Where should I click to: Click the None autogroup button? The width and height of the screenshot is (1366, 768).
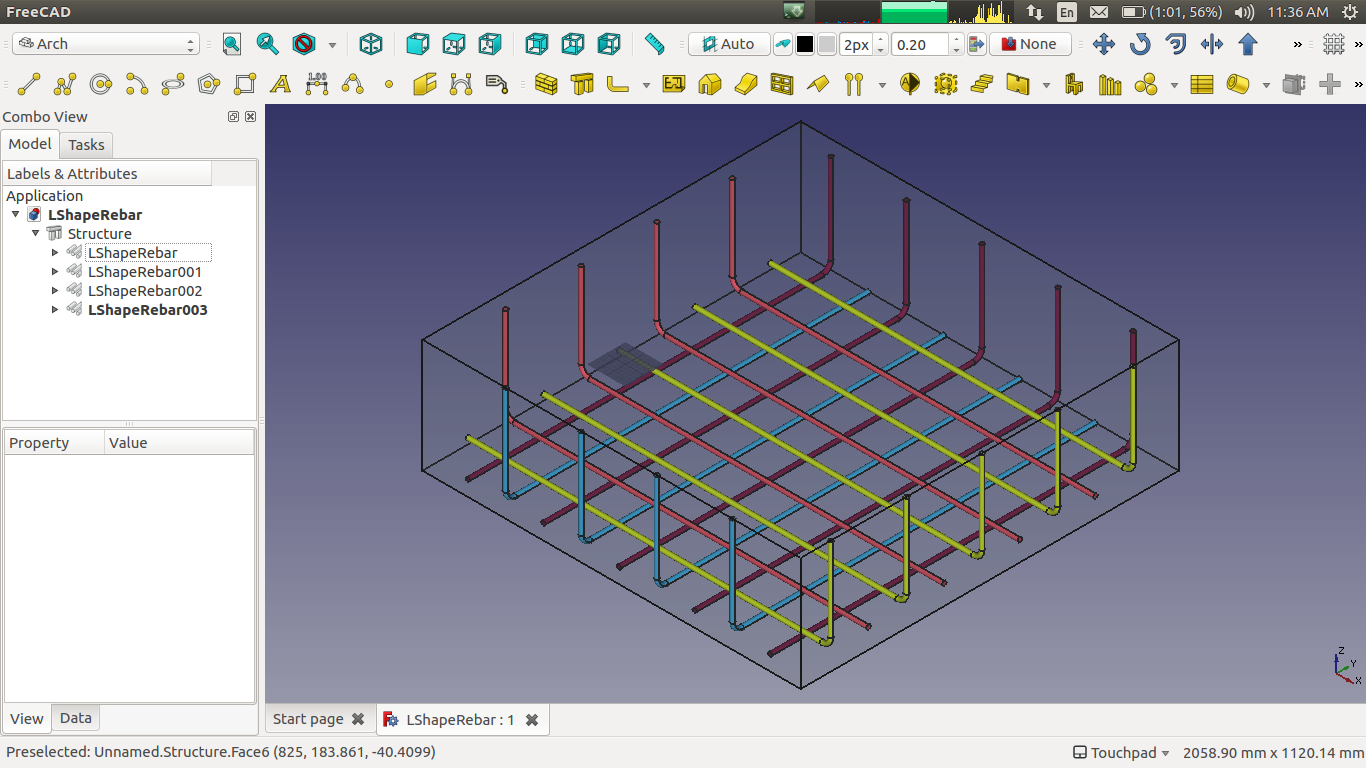click(1030, 44)
